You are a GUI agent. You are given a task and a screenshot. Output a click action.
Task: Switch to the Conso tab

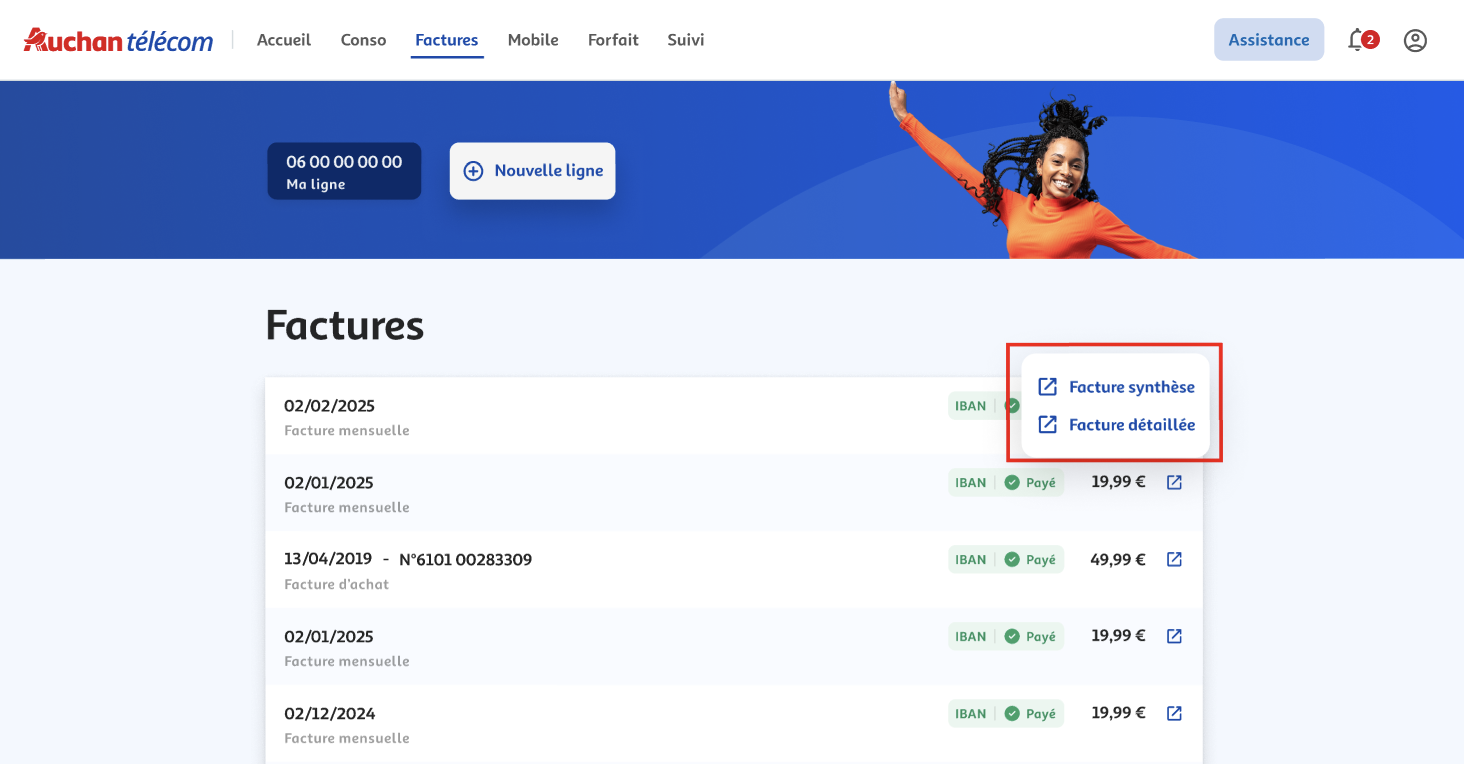coord(363,40)
